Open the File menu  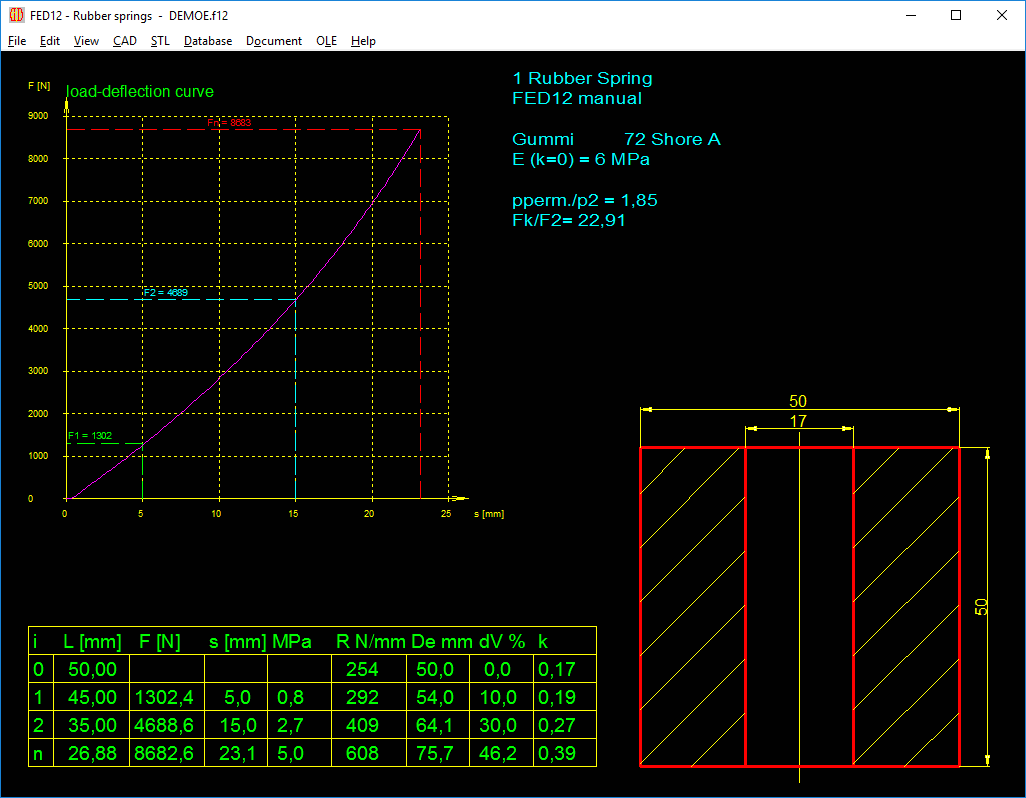click(17, 41)
